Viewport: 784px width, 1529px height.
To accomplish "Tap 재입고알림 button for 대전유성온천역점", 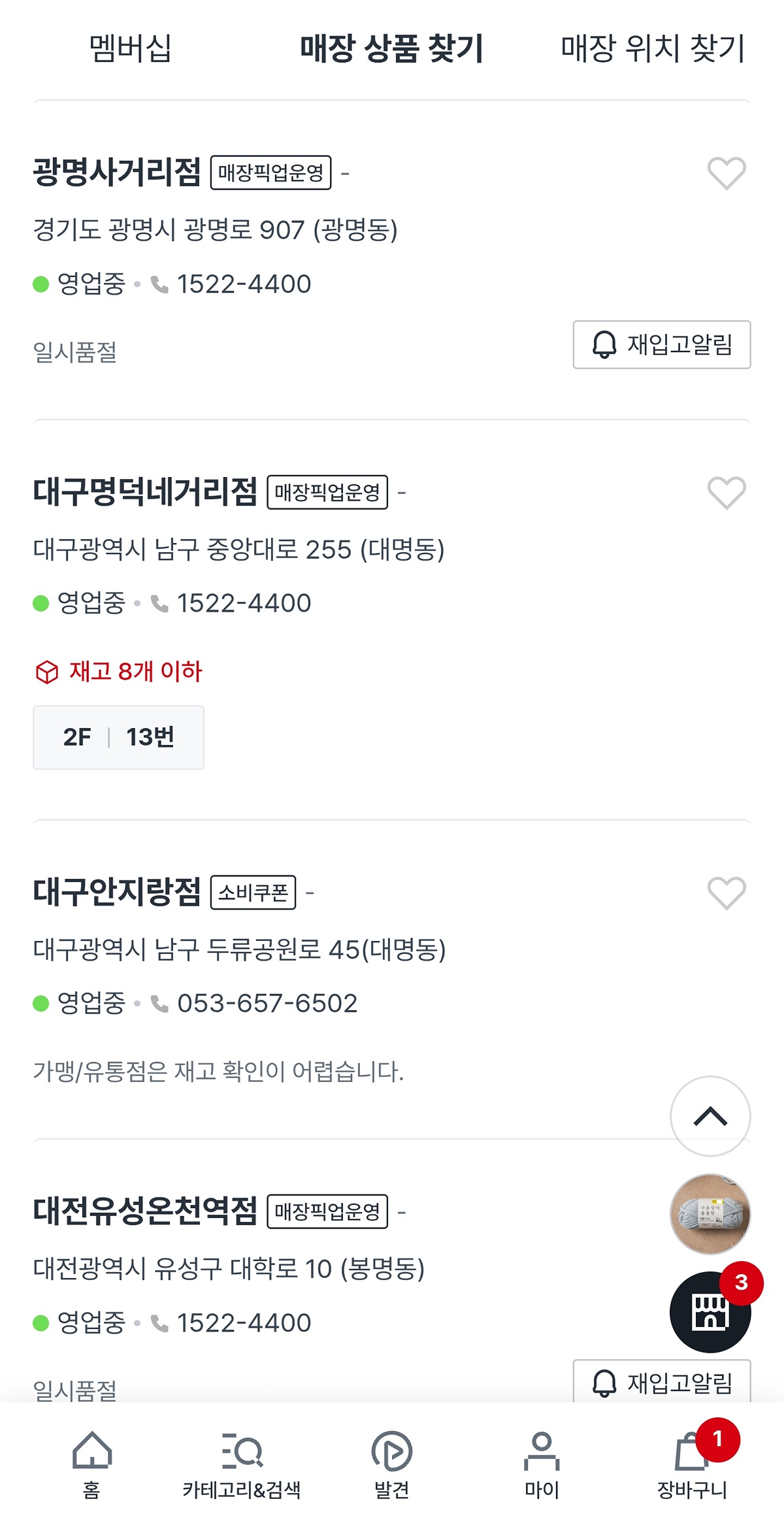I will pos(661,1382).
